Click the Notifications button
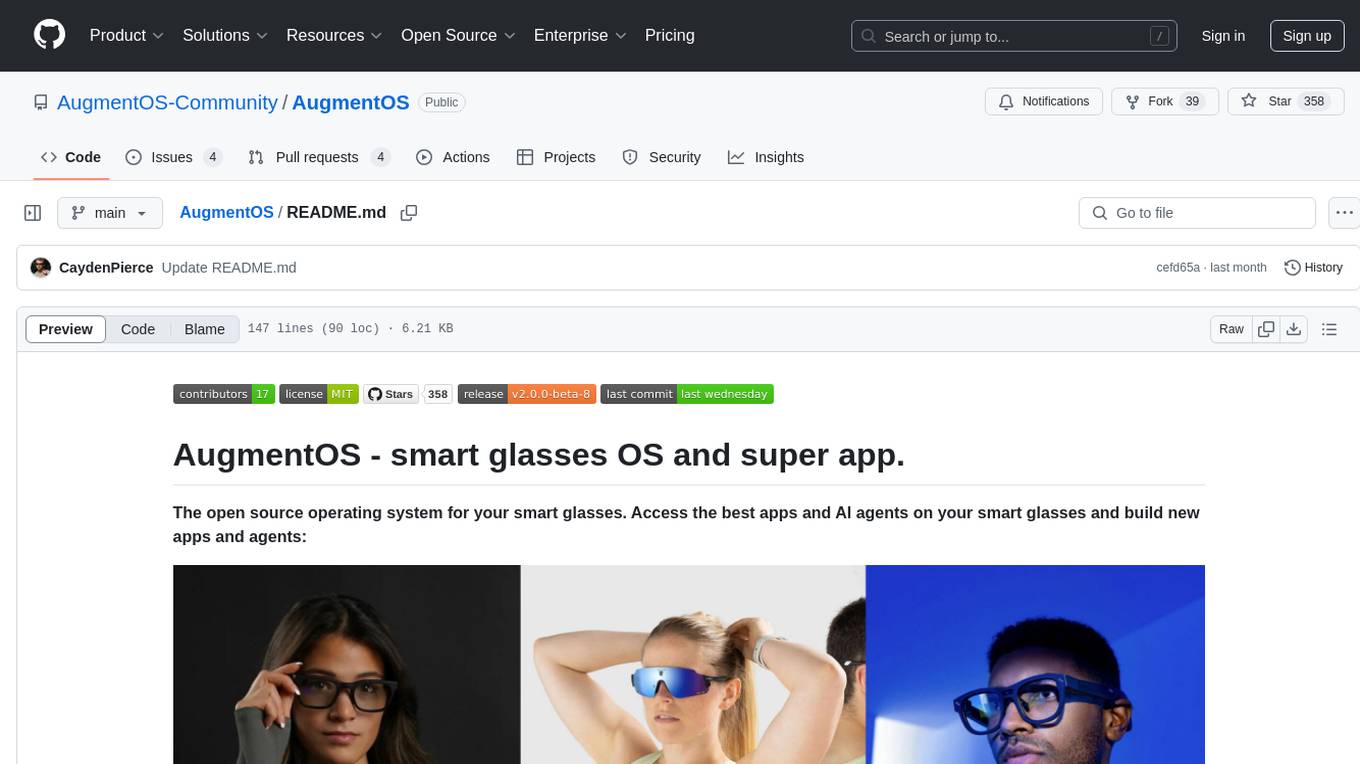 tap(1044, 102)
